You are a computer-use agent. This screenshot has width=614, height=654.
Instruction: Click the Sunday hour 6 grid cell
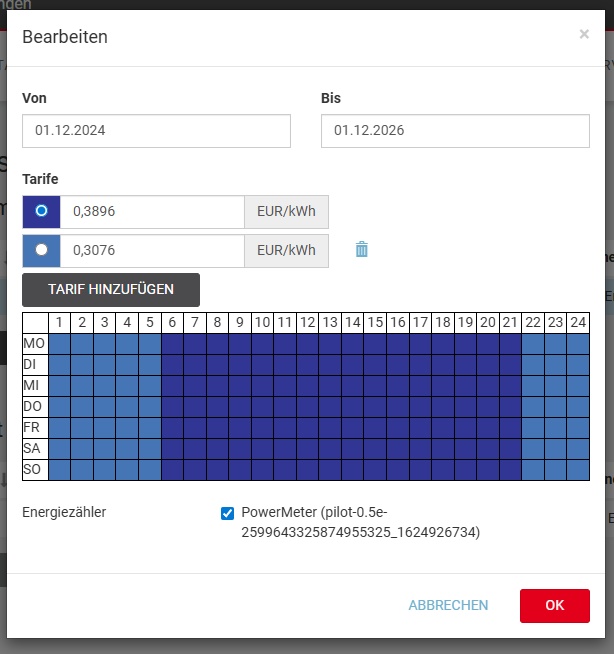click(172, 469)
